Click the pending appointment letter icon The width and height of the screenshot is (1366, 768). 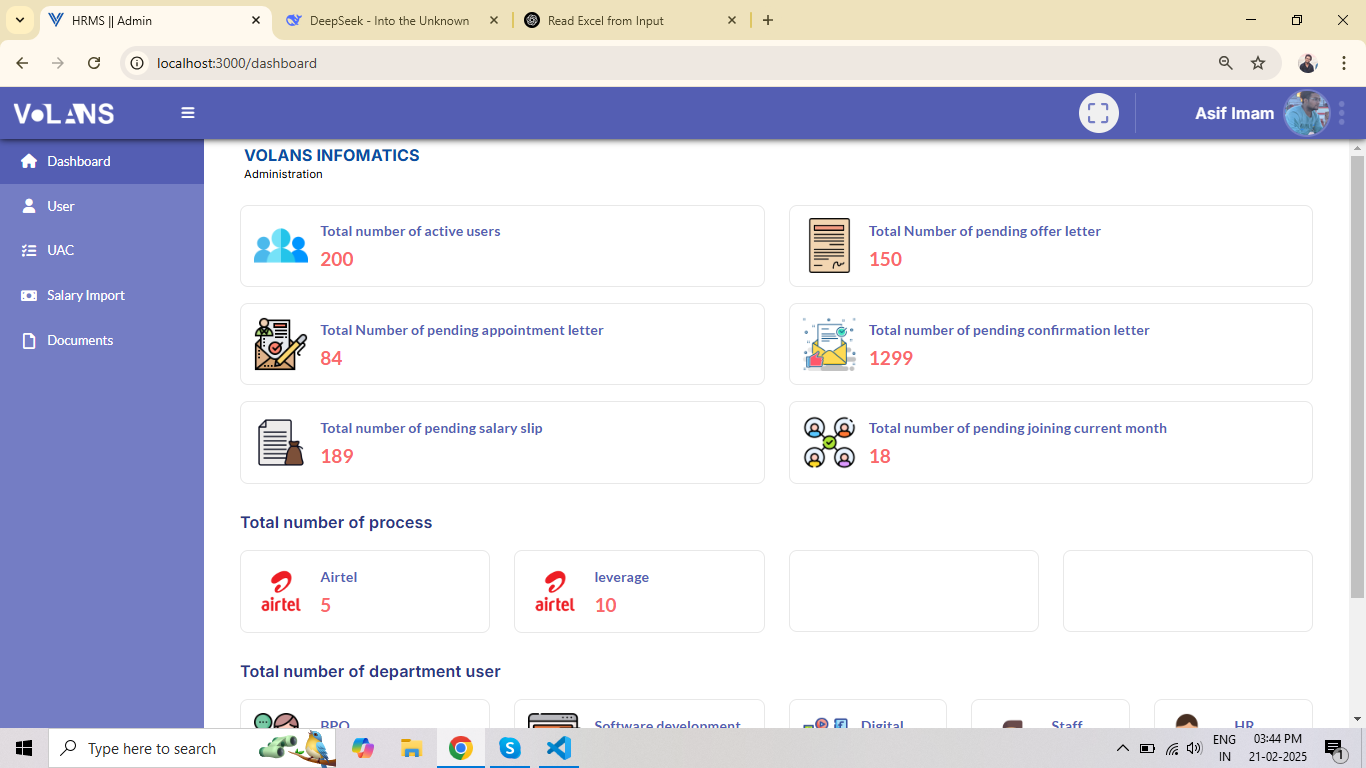tap(281, 344)
